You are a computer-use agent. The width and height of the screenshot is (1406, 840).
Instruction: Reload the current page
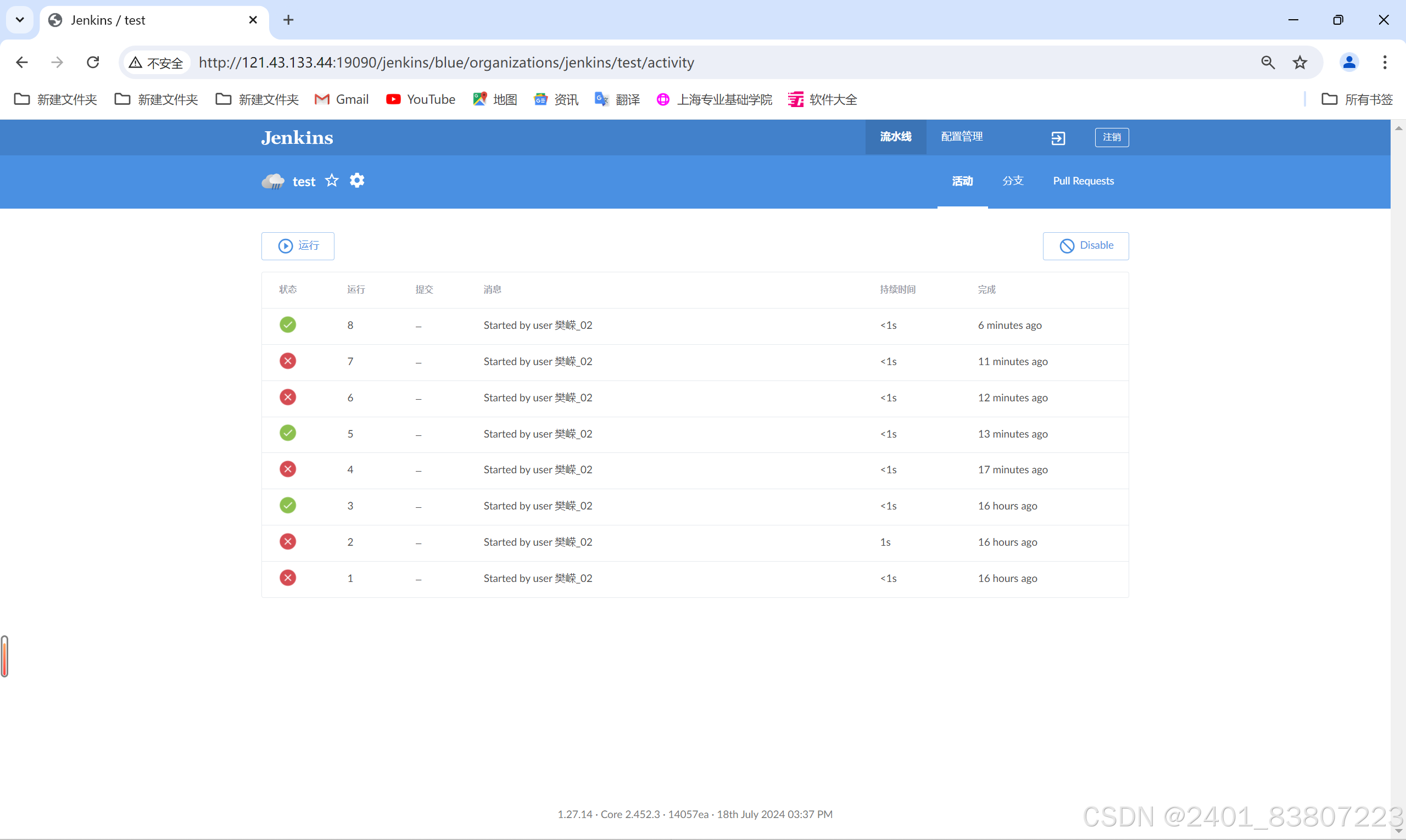coord(92,62)
